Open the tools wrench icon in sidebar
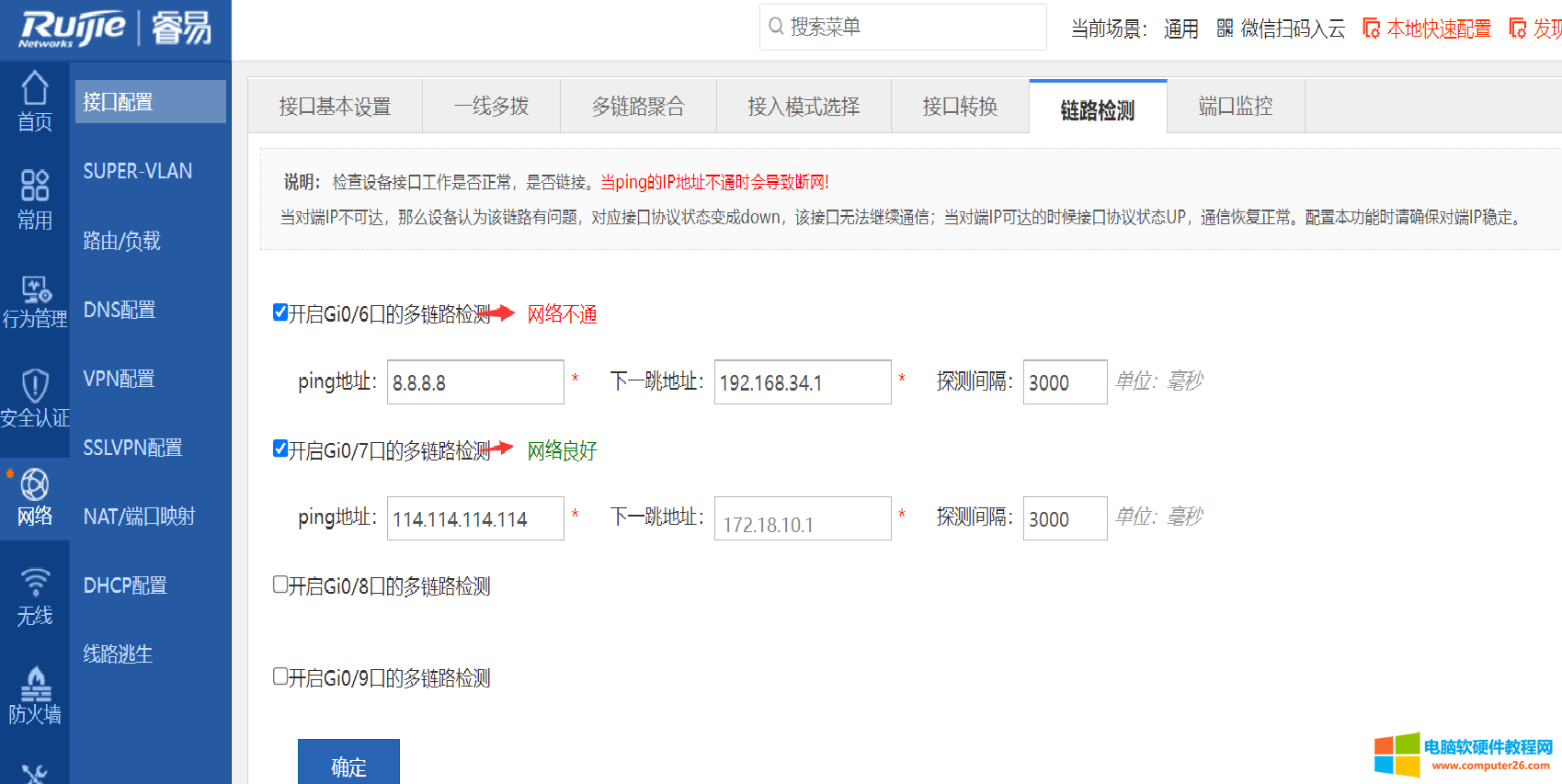 point(35,774)
